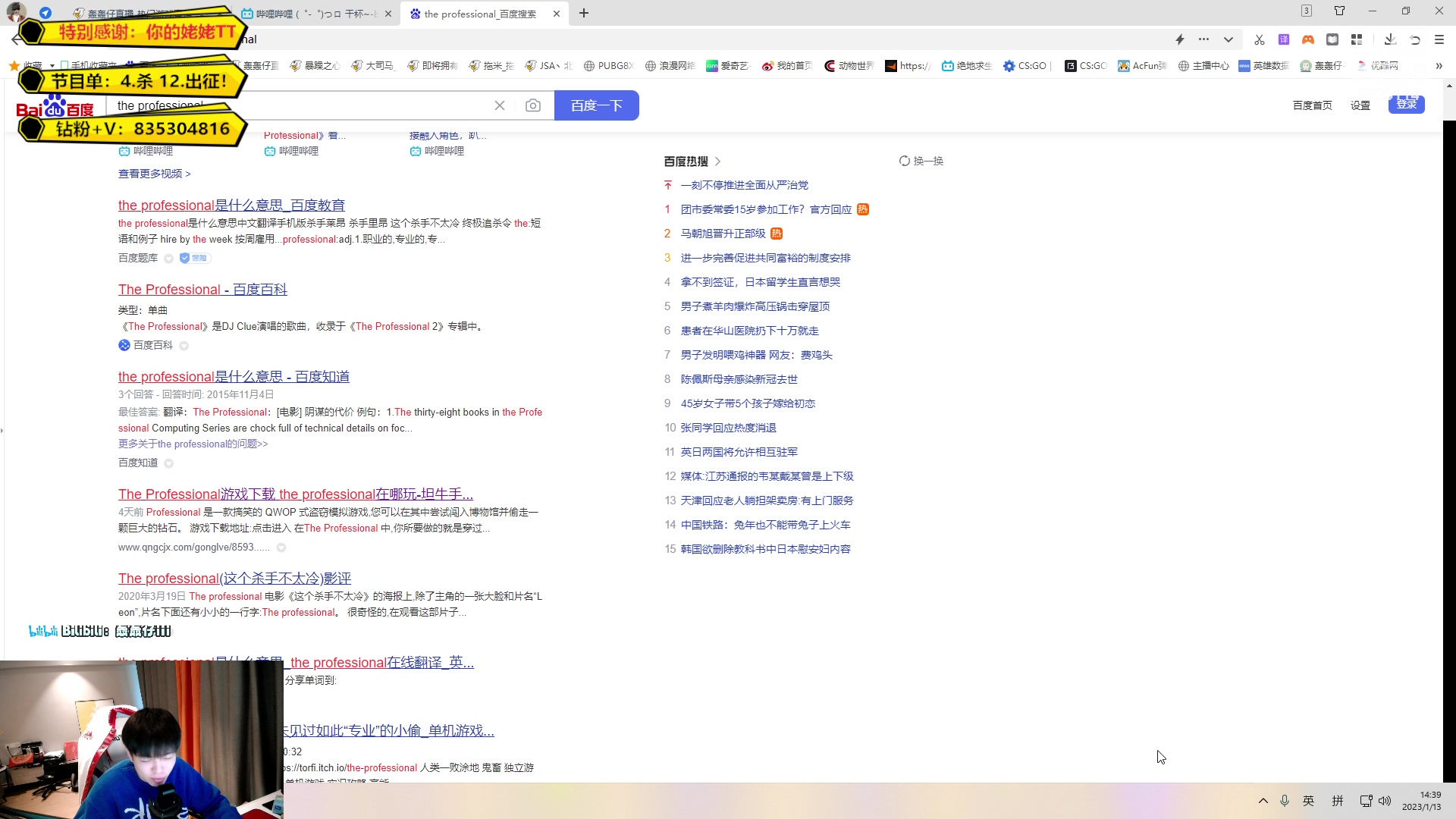Viewport: 1456px width, 819px height.
Task: Open the 动物世界 bookmark
Action: [x=849, y=66]
